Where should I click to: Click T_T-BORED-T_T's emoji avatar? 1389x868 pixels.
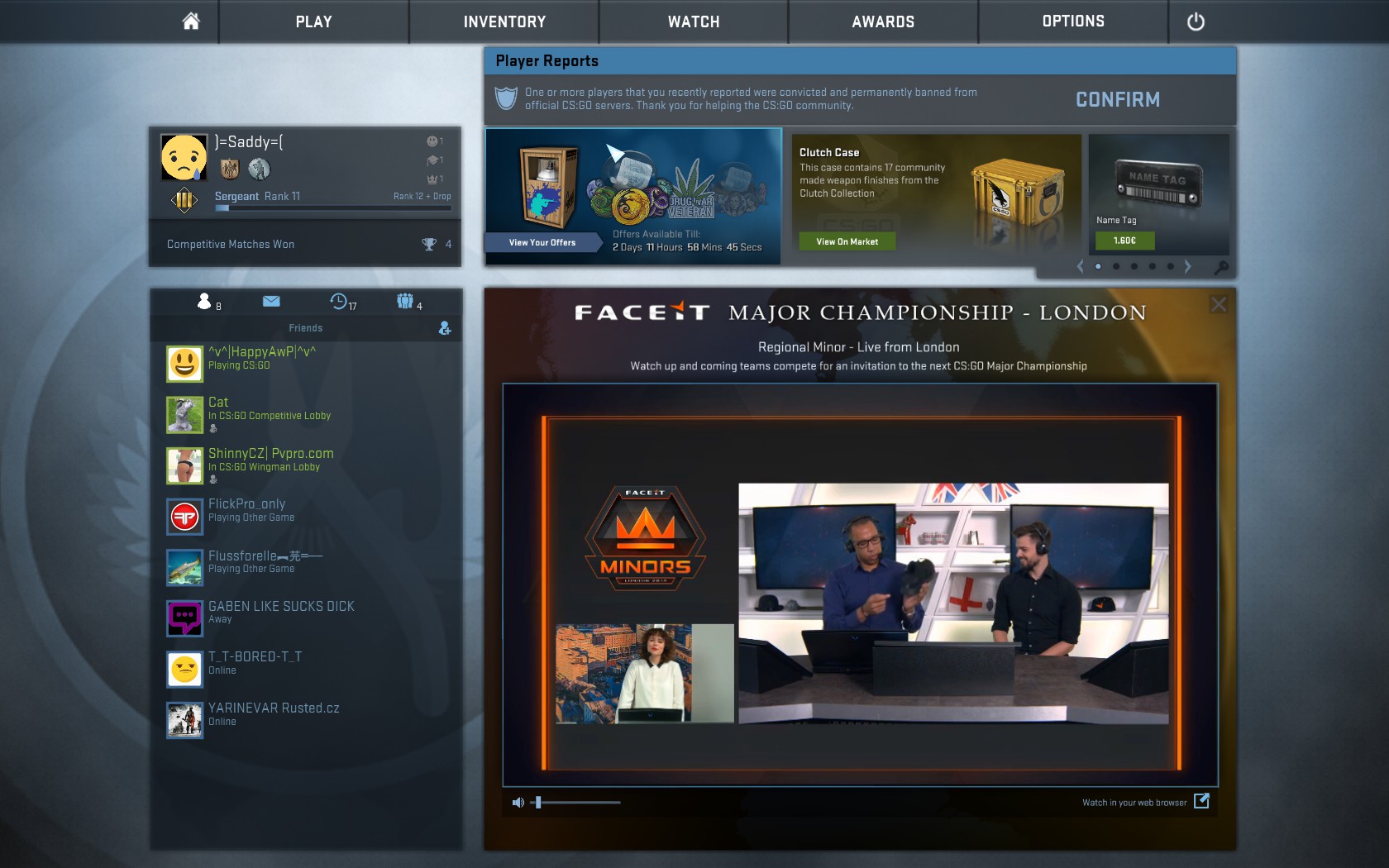tap(184, 670)
